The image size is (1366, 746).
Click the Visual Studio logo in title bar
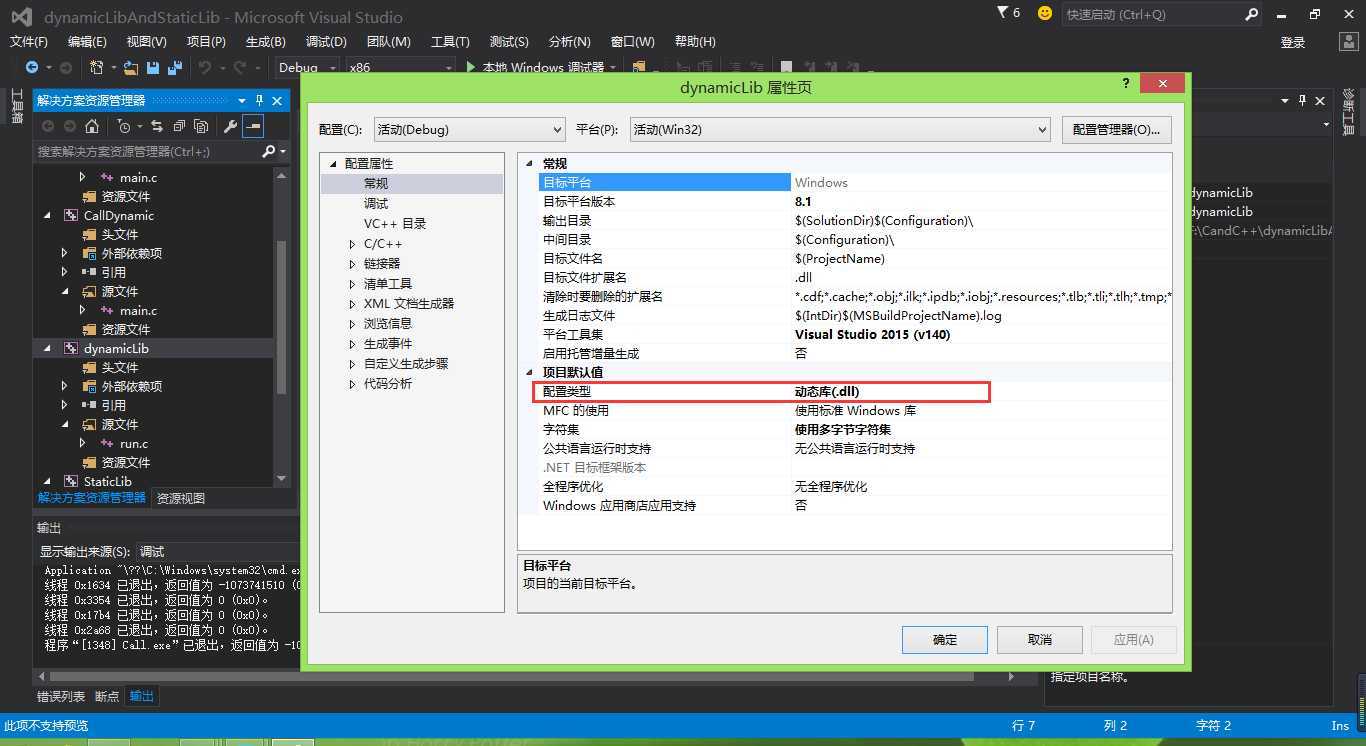pos(21,16)
